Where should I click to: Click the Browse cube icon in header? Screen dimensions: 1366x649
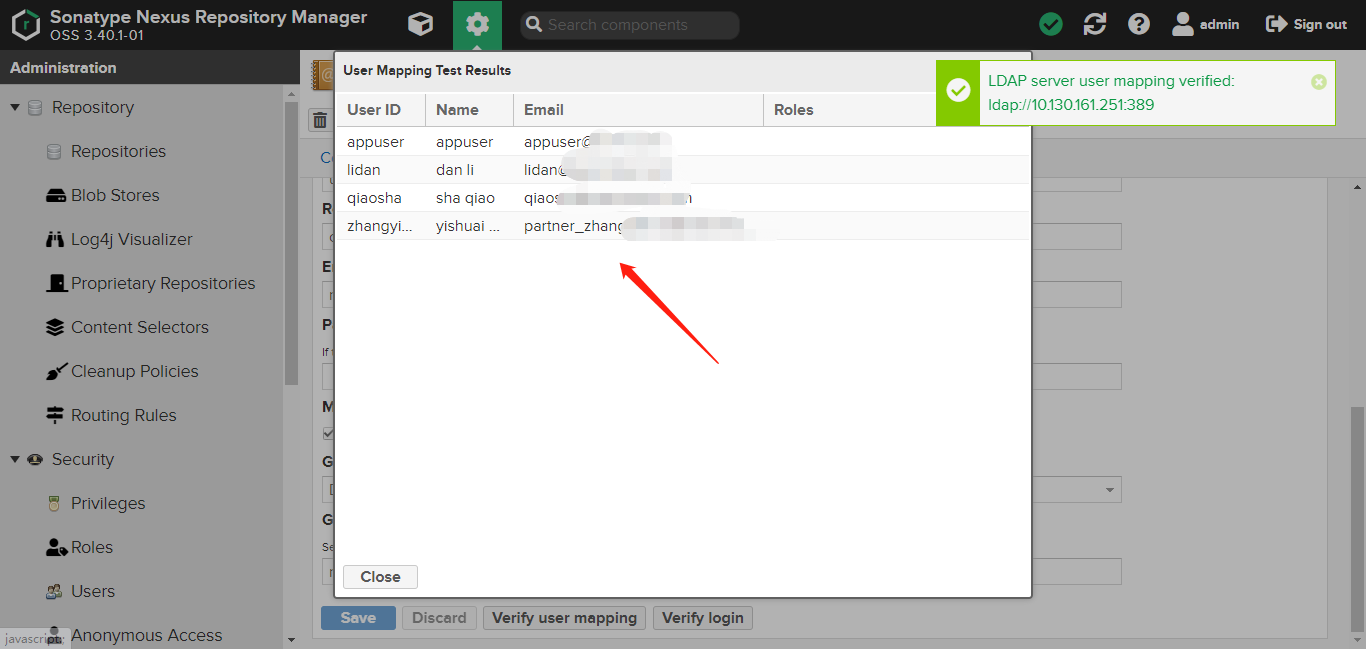(421, 24)
